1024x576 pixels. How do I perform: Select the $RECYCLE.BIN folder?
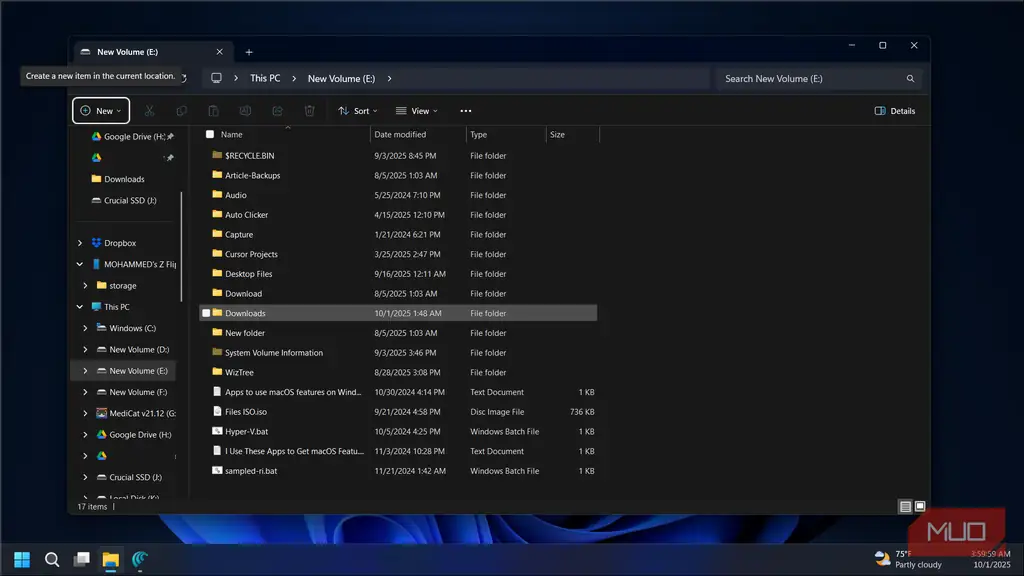tap(398, 156)
